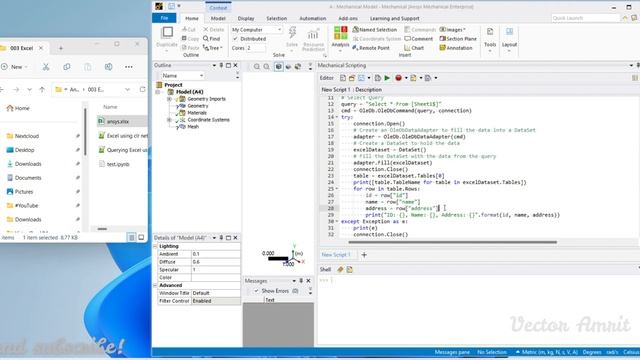Screen dimensions: 640x360
Task: Click the Quick Launch search box
Action: tap(585, 18)
